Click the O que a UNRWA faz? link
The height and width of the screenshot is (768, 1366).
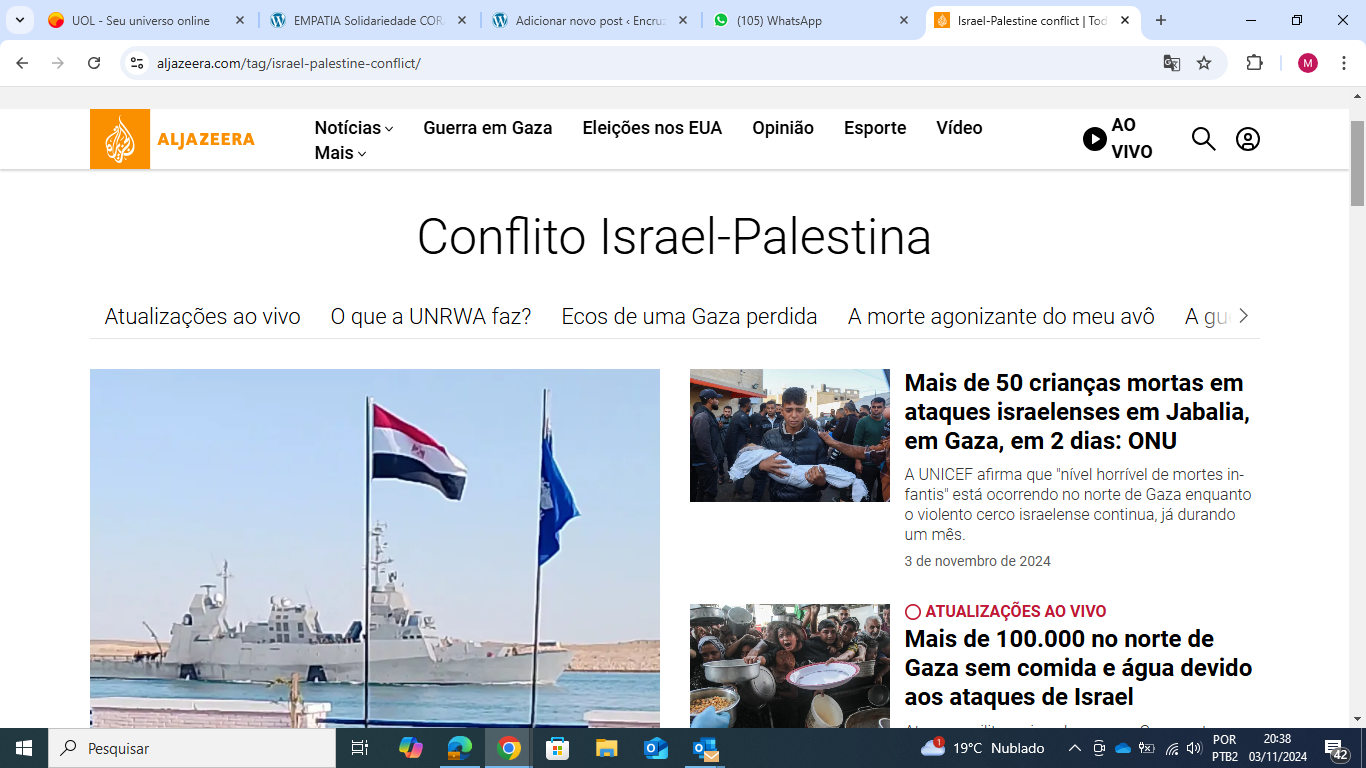tap(431, 316)
